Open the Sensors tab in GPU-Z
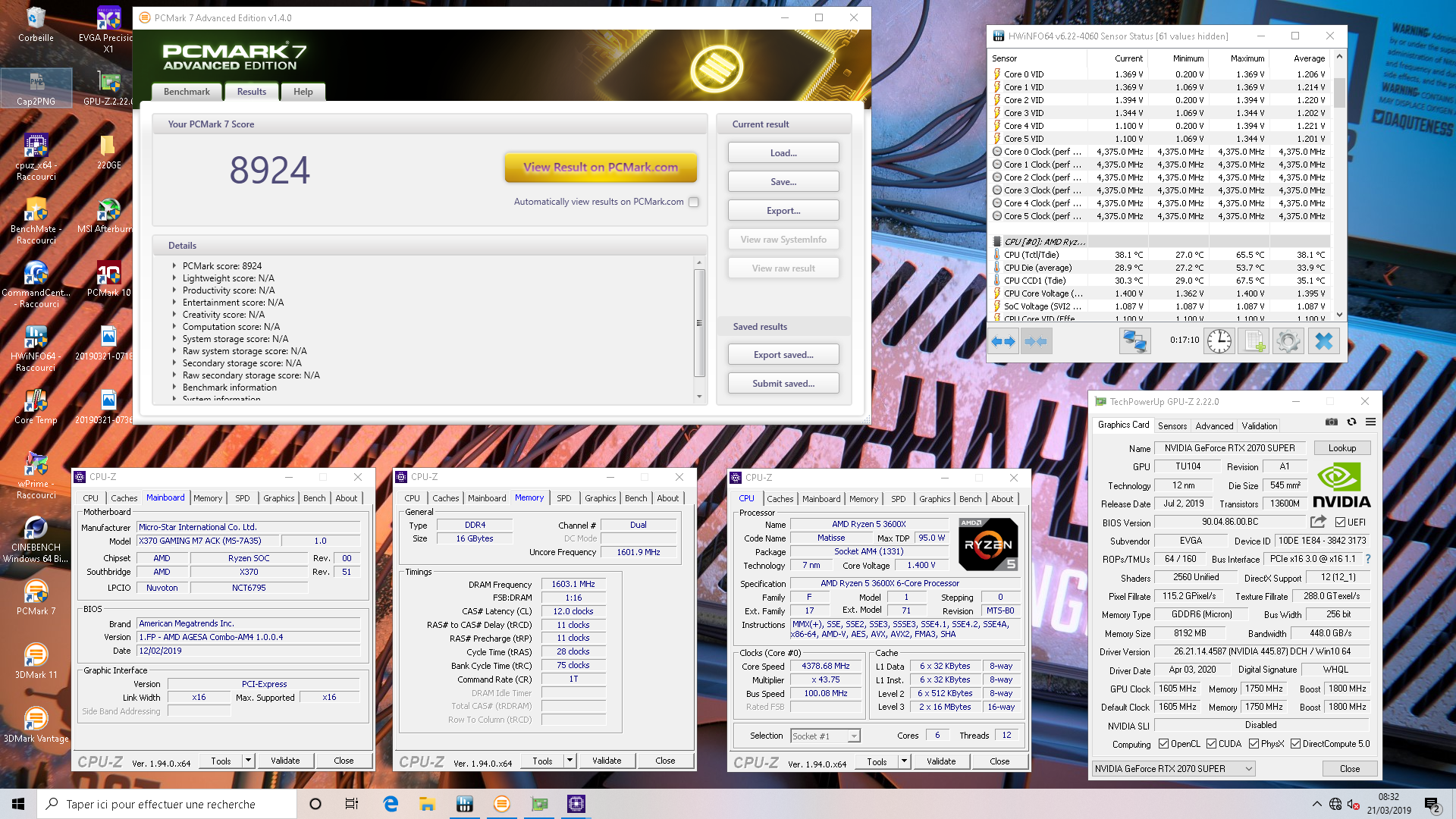Viewport: 1456px width, 819px height. [1172, 426]
